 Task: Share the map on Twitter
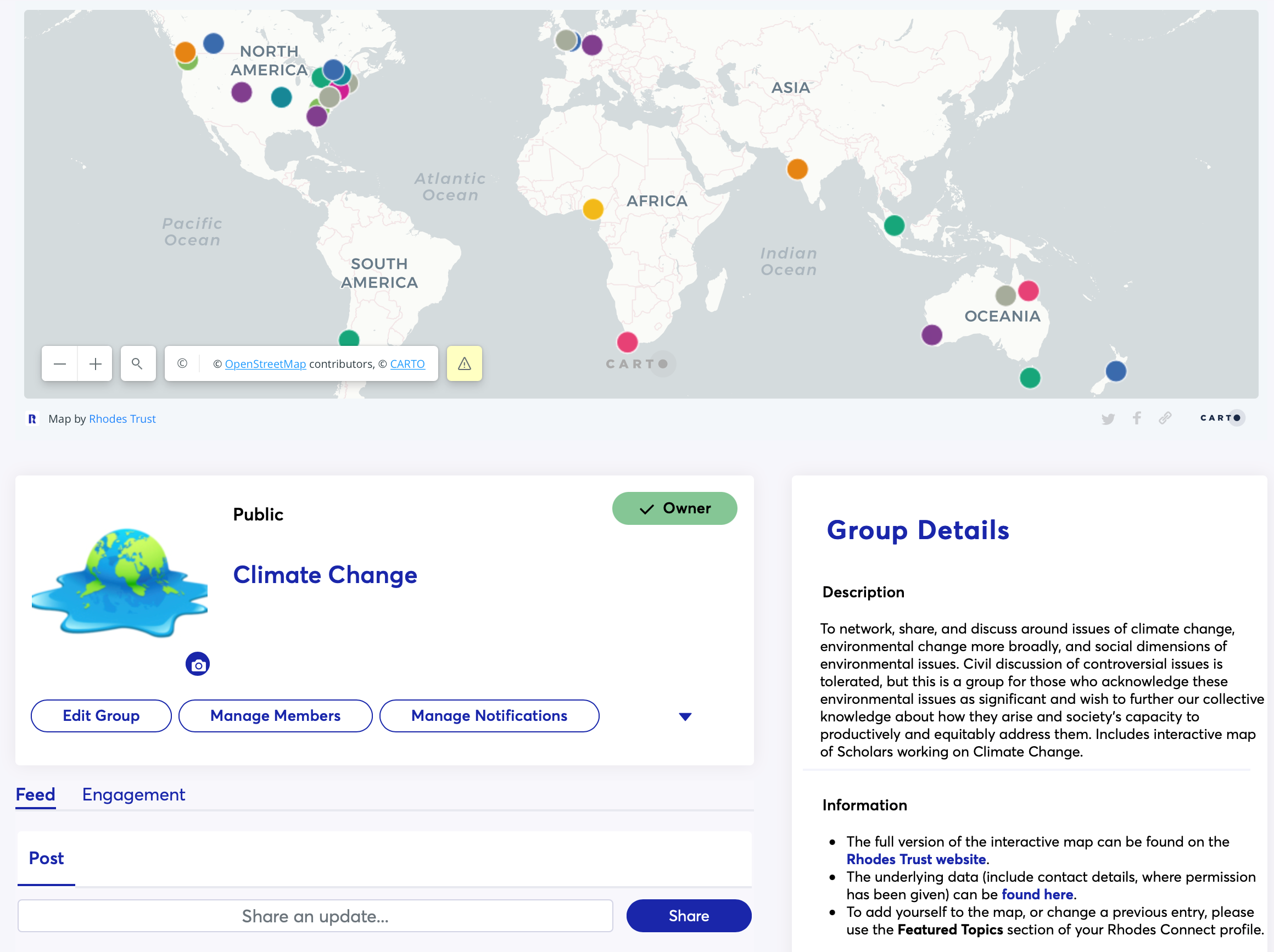pyautogui.click(x=1108, y=419)
